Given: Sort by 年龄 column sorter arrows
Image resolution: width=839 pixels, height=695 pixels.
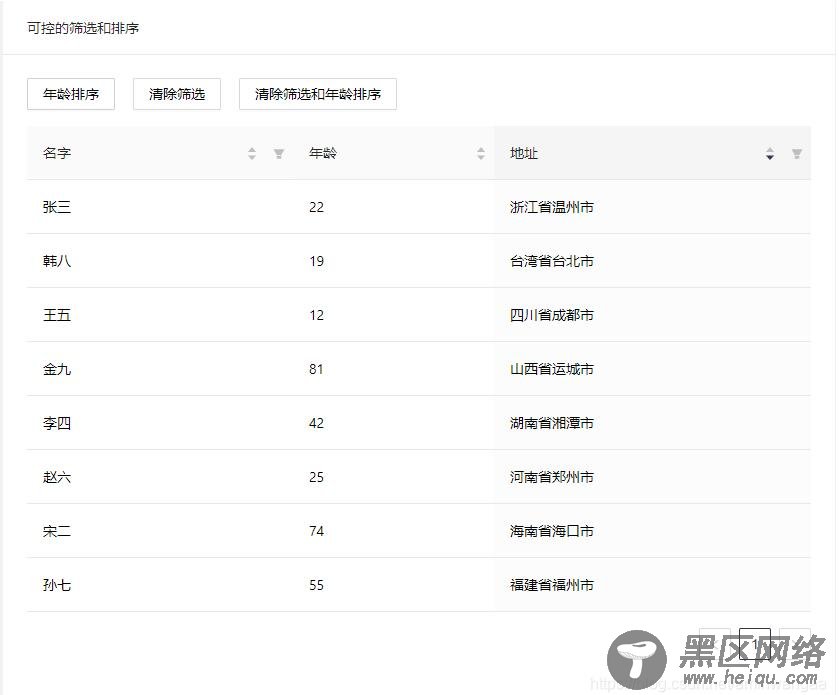Looking at the screenshot, I should click(481, 154).
